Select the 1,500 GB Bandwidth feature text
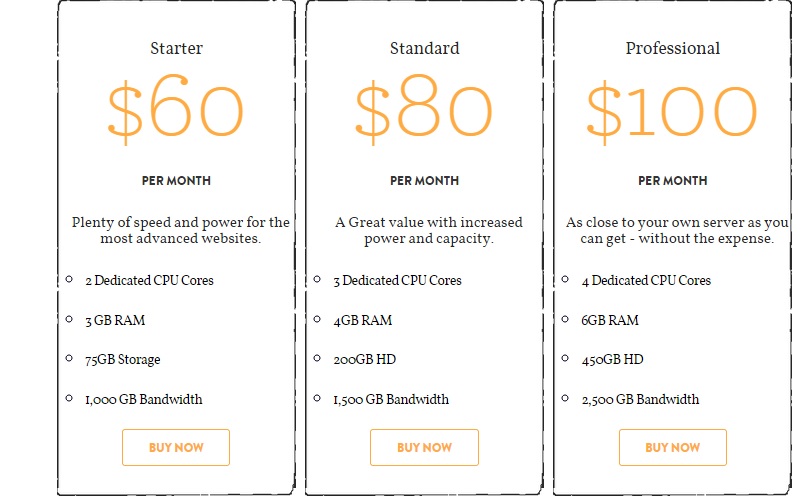Viewport: 807px width, 496px height. coord(391,400)
